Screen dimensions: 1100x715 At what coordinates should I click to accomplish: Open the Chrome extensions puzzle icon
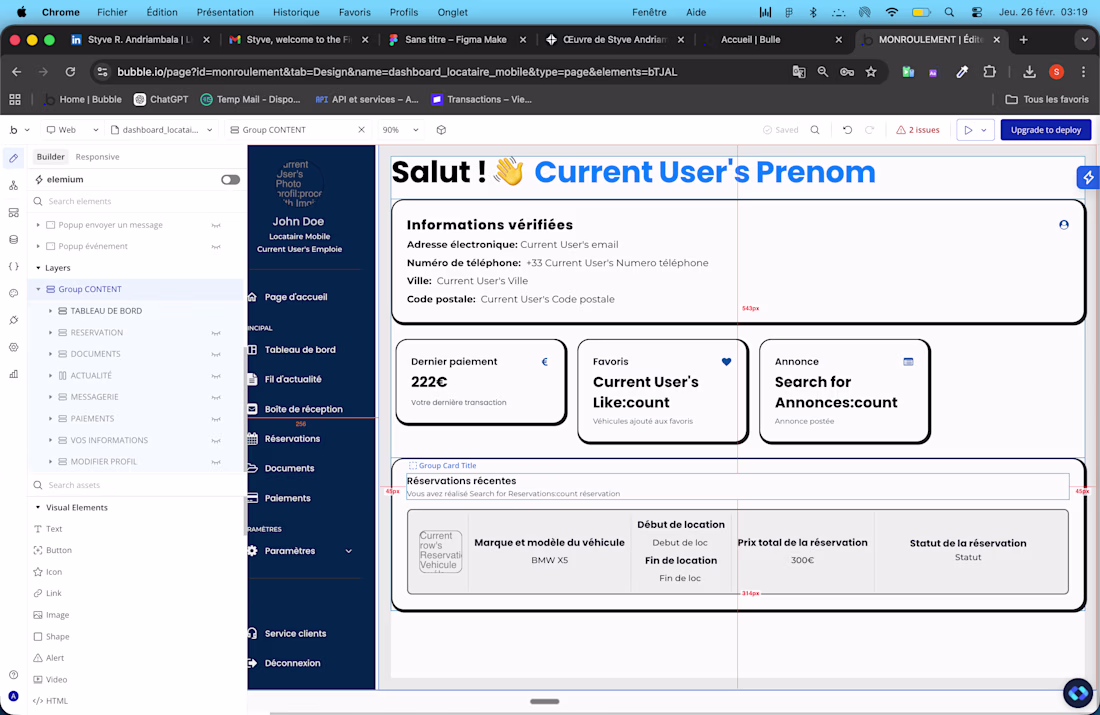pos(989,72)
